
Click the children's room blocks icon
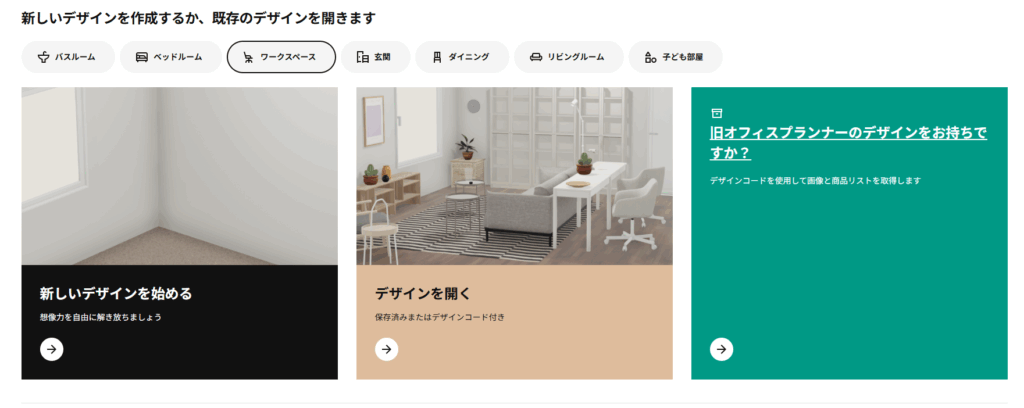pos(650,57)
